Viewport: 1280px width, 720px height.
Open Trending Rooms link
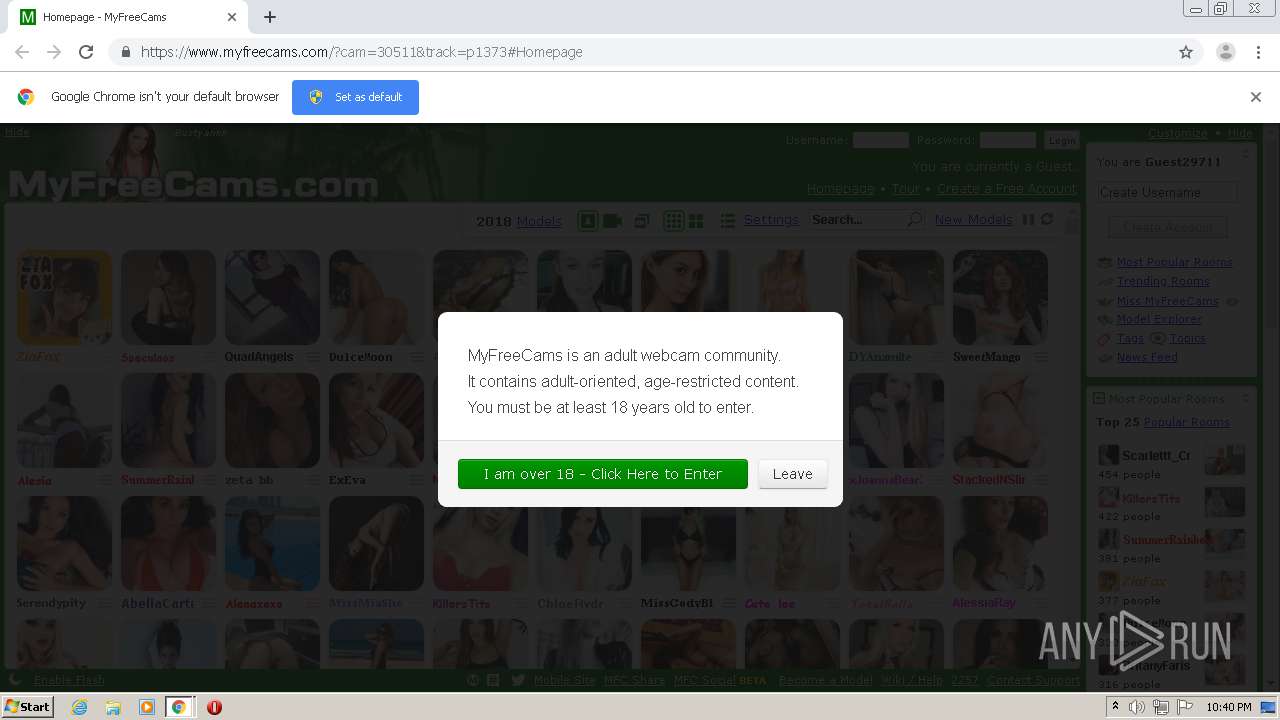(x=1163, y=281)
